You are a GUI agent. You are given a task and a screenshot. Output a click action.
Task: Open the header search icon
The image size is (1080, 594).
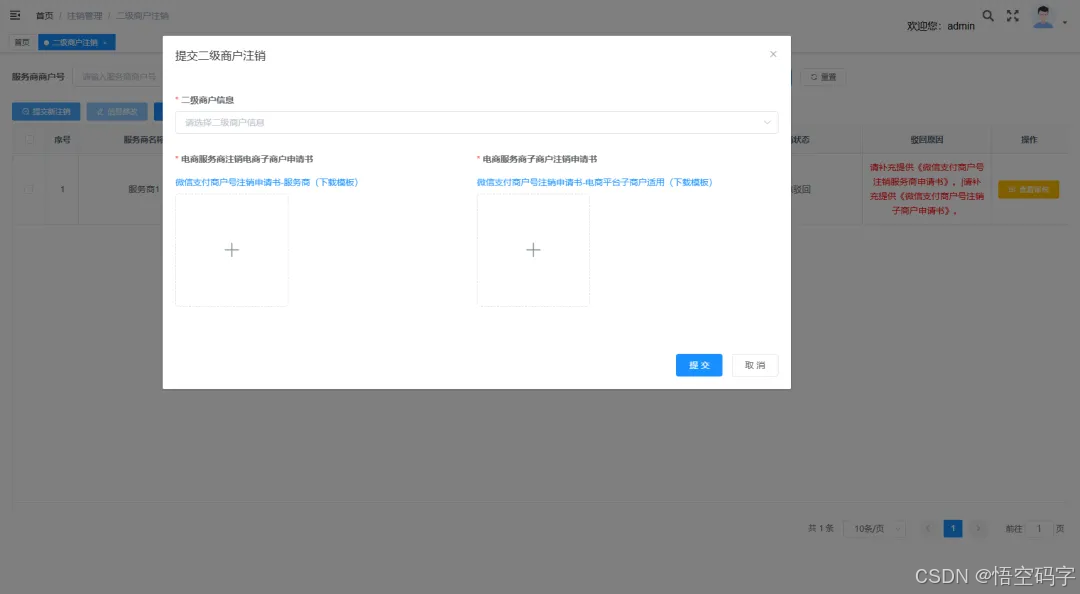coord(988,15)
